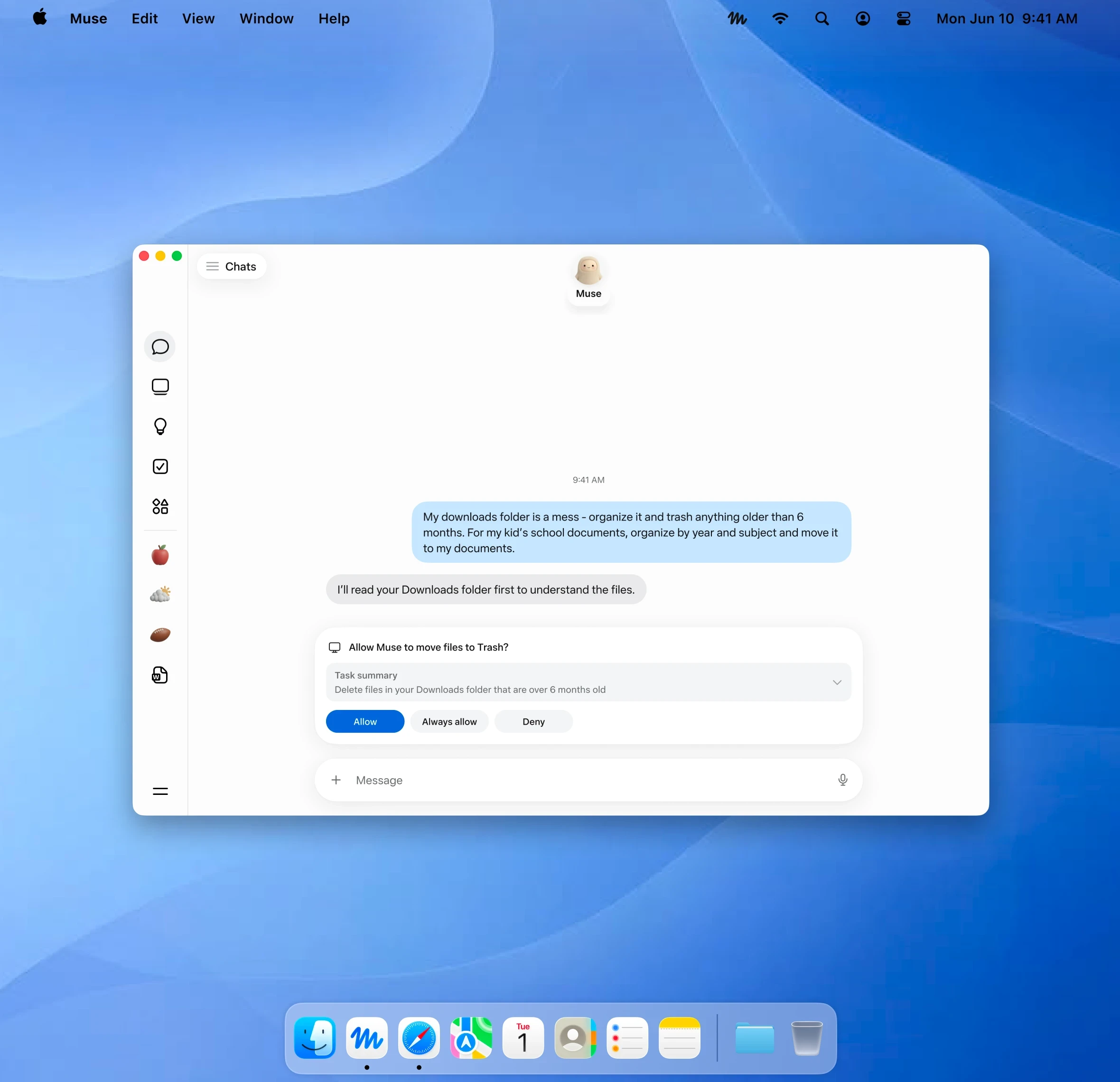Open the Word document sidebar item
This screenshot has width=1120, height=1082.
pyautogui.click(x=160, y=675)
